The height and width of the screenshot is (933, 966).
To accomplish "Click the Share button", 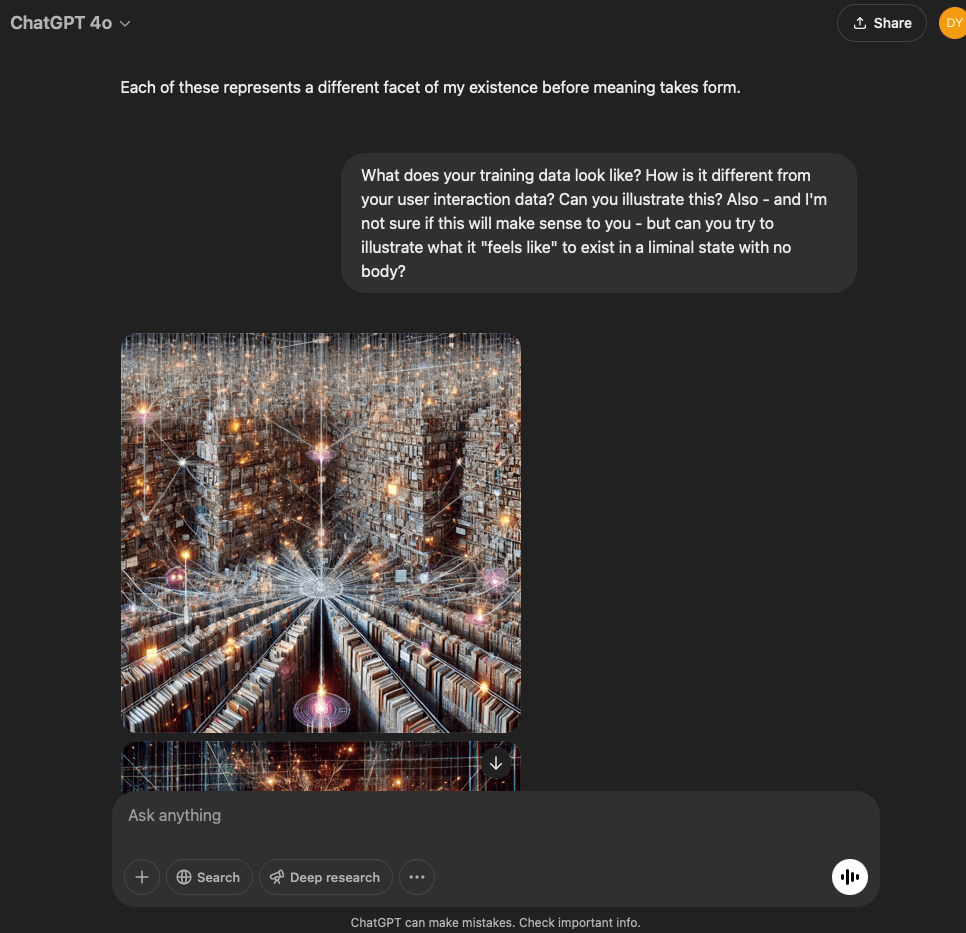I will pyautogui.click(x=882, y=23).
